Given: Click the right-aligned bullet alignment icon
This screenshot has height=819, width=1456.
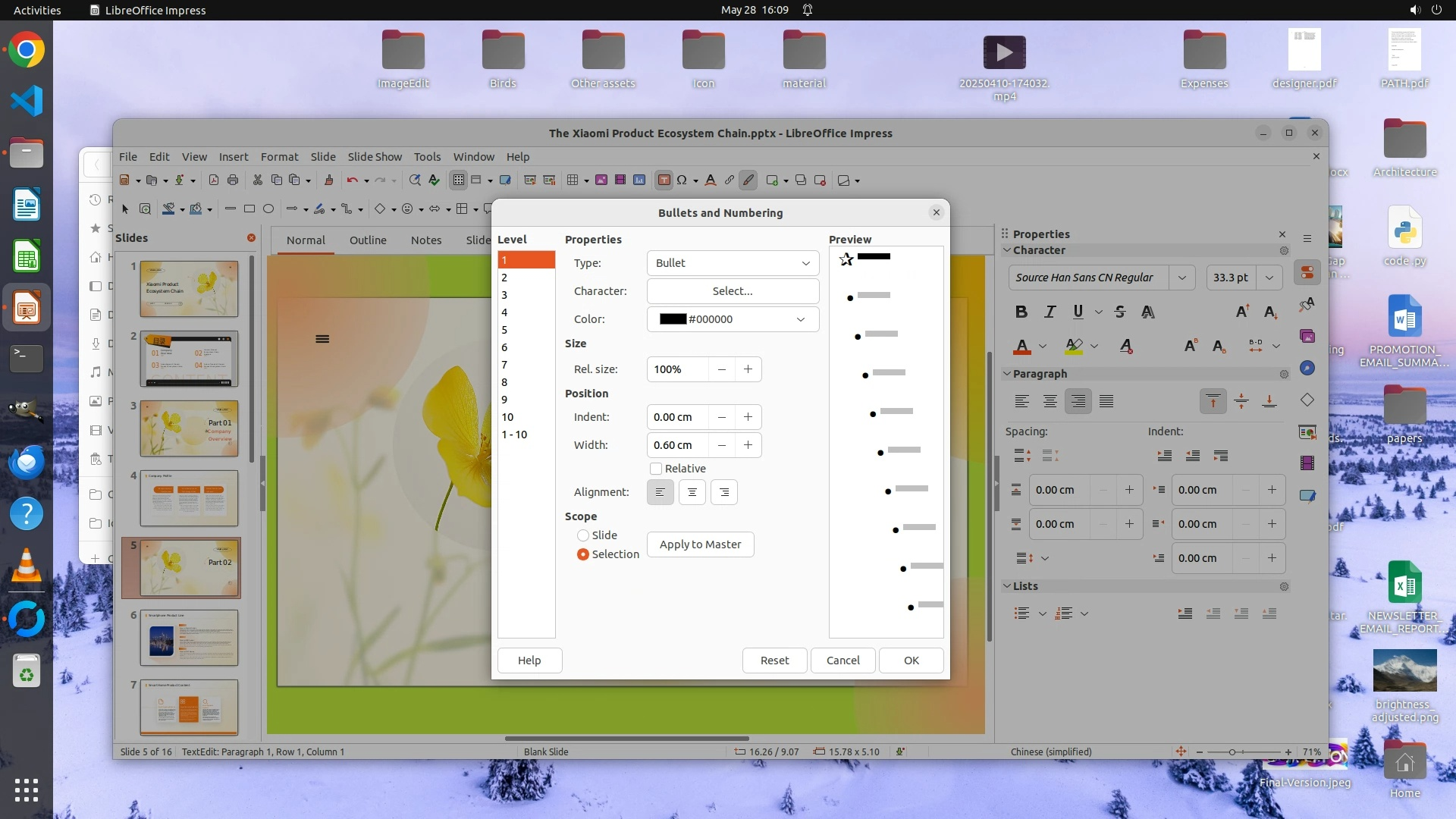Looking at the screenshot, I should (723, 492).
